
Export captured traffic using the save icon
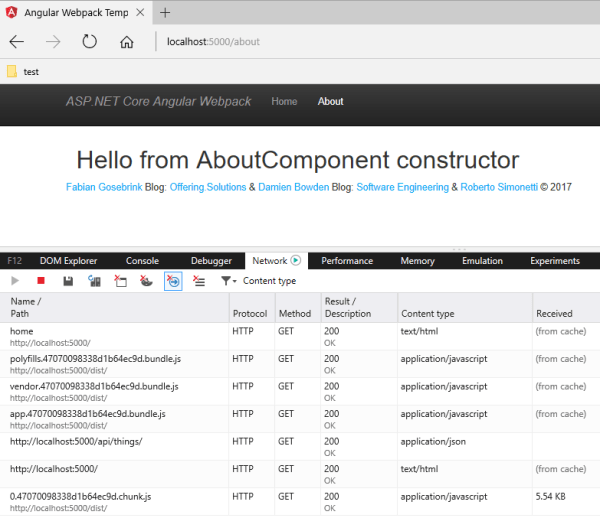click(68, 281)
